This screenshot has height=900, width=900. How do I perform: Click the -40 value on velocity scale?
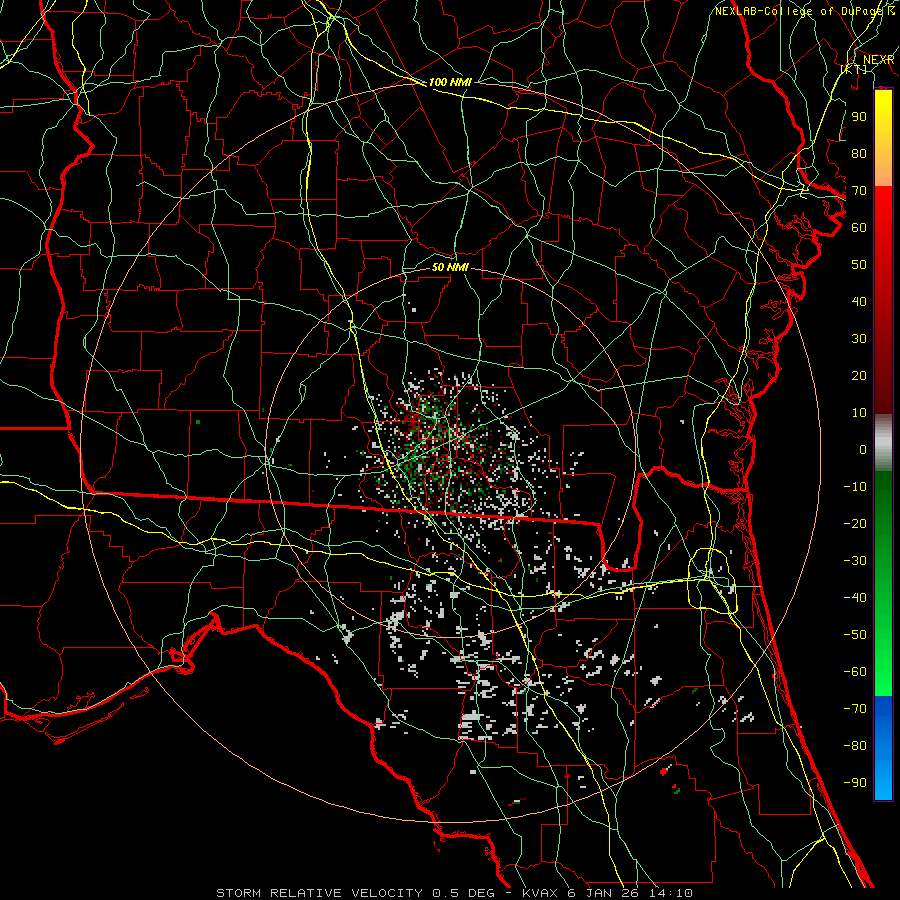(x=855, y=598)
